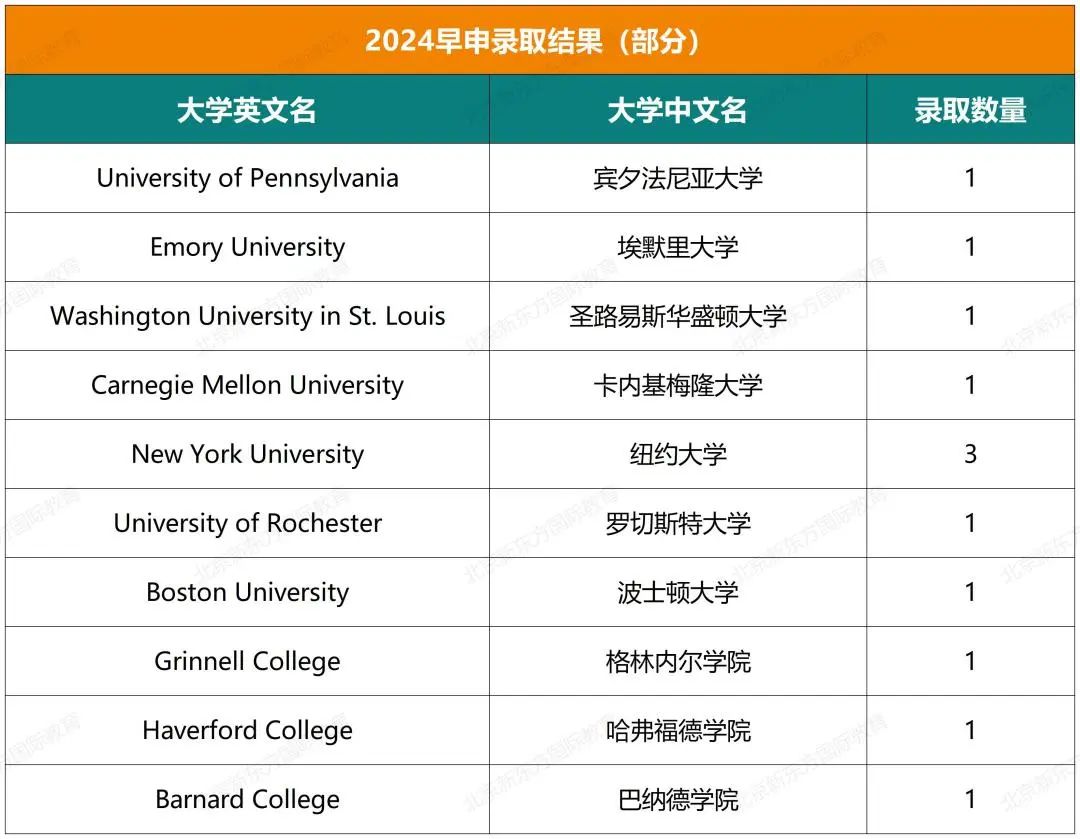Select the "Emory University" cell
This screenshot has height=839, width=1080.
coord(247,247)
